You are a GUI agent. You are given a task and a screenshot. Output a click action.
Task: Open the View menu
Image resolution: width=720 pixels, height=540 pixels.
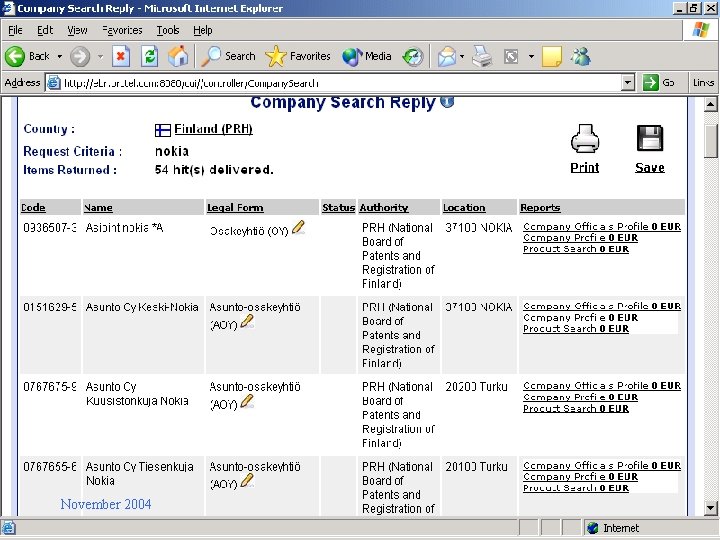point(77,30)
